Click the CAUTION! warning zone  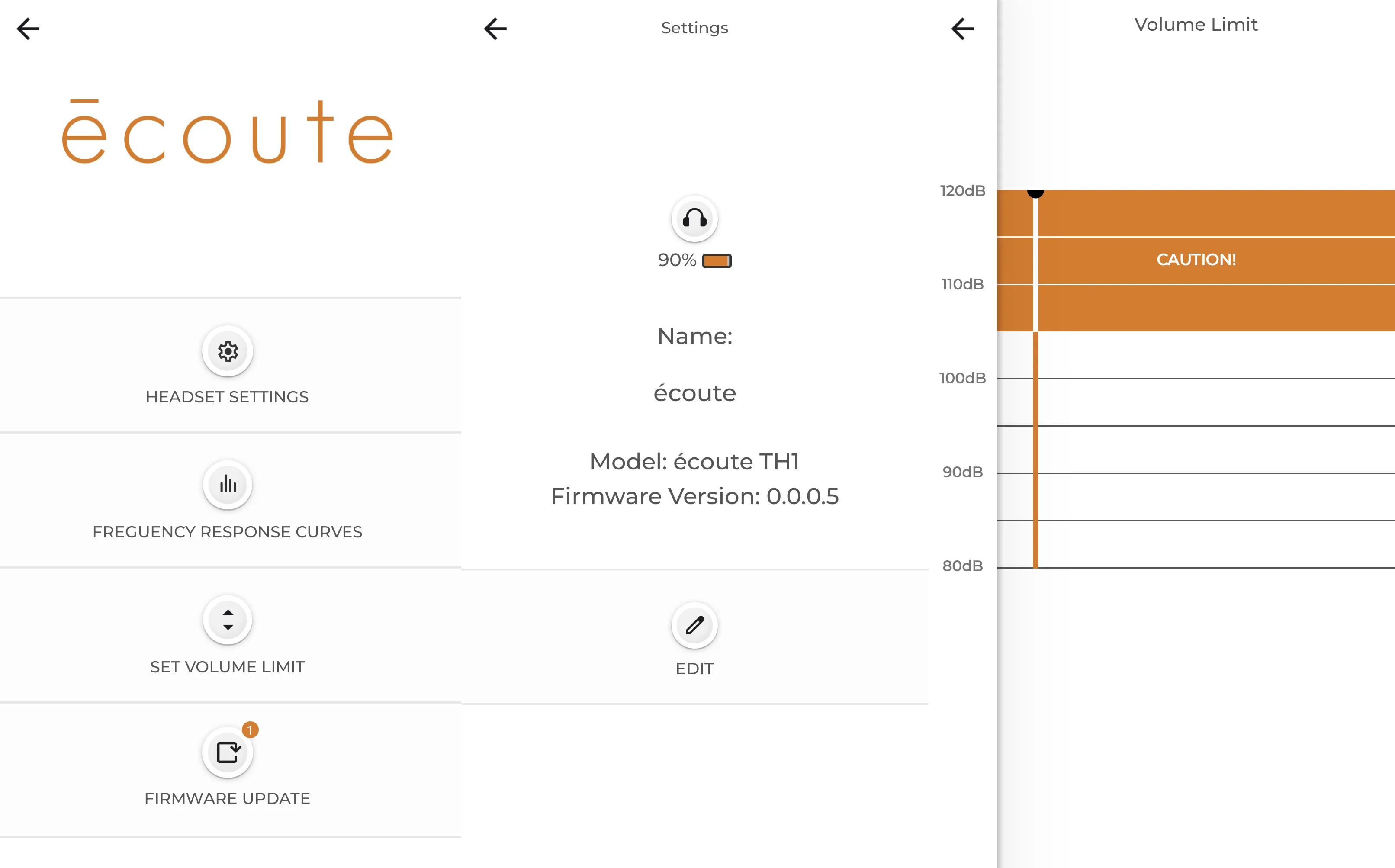coord(1196,260)
